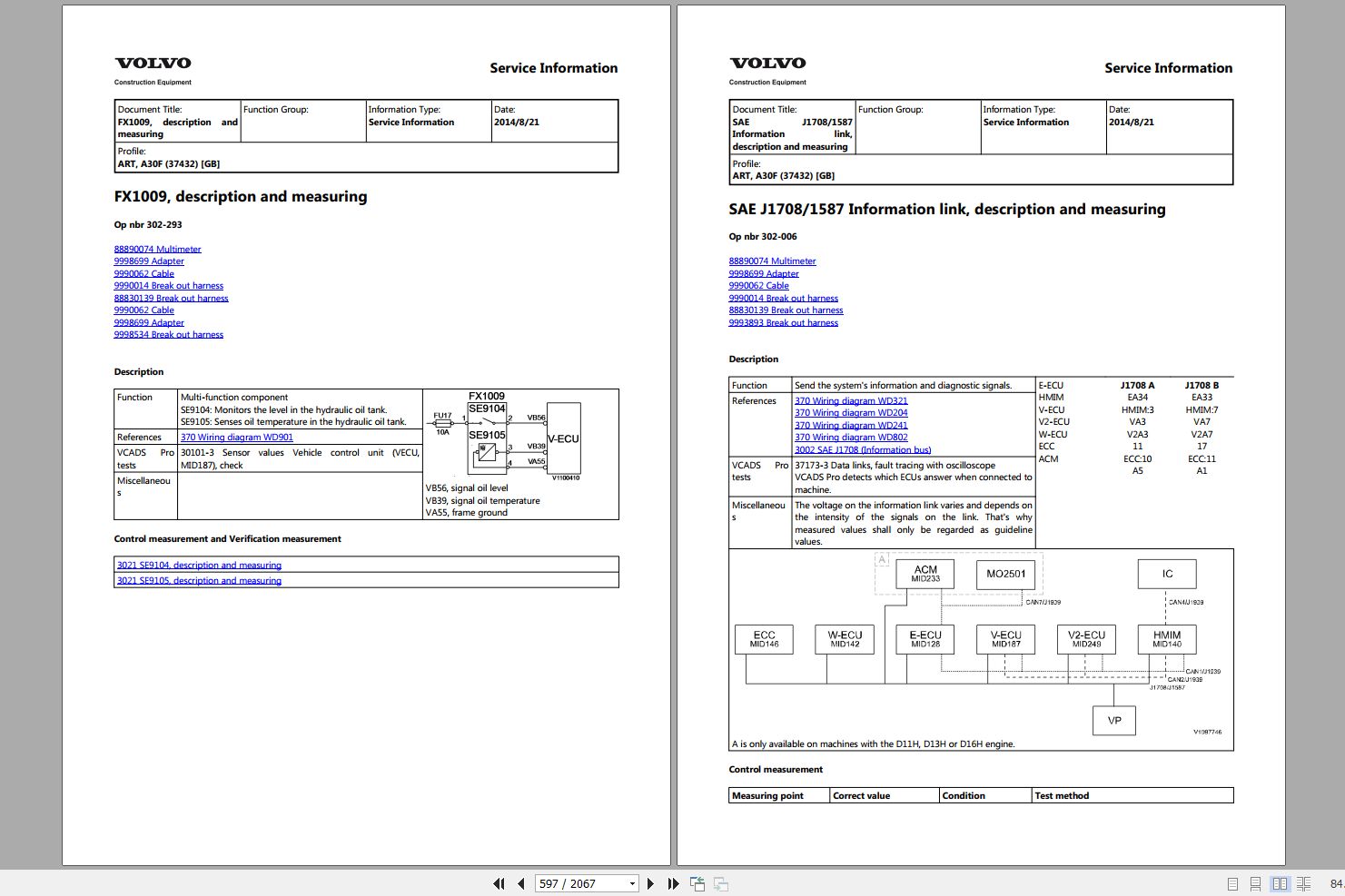This screenshot has width=1345, height=896.
Task: Advance to the next page
Action: [x=650, y=883]
